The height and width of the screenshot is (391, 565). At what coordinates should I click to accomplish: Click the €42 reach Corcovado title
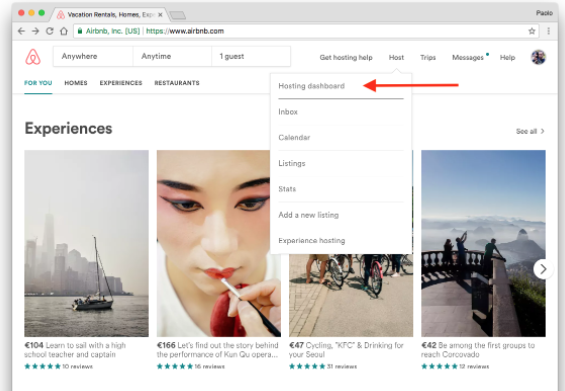[x=478, y=350]
